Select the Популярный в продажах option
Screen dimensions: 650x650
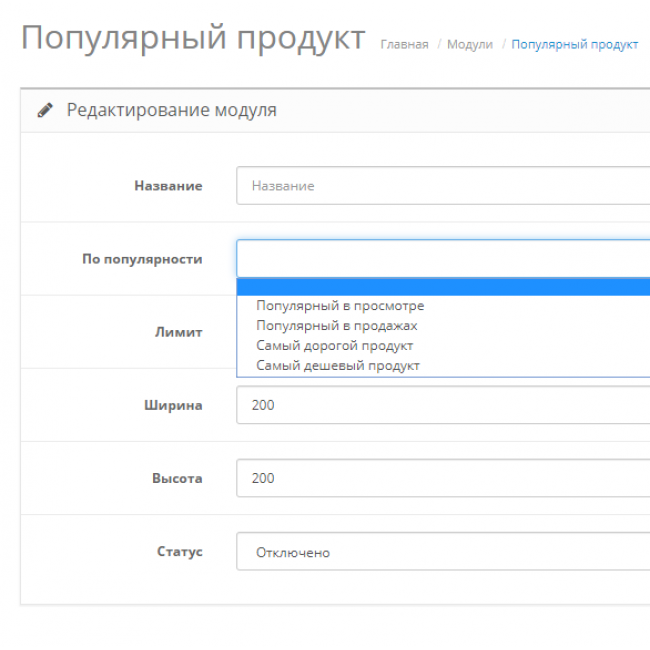[336, 326]
